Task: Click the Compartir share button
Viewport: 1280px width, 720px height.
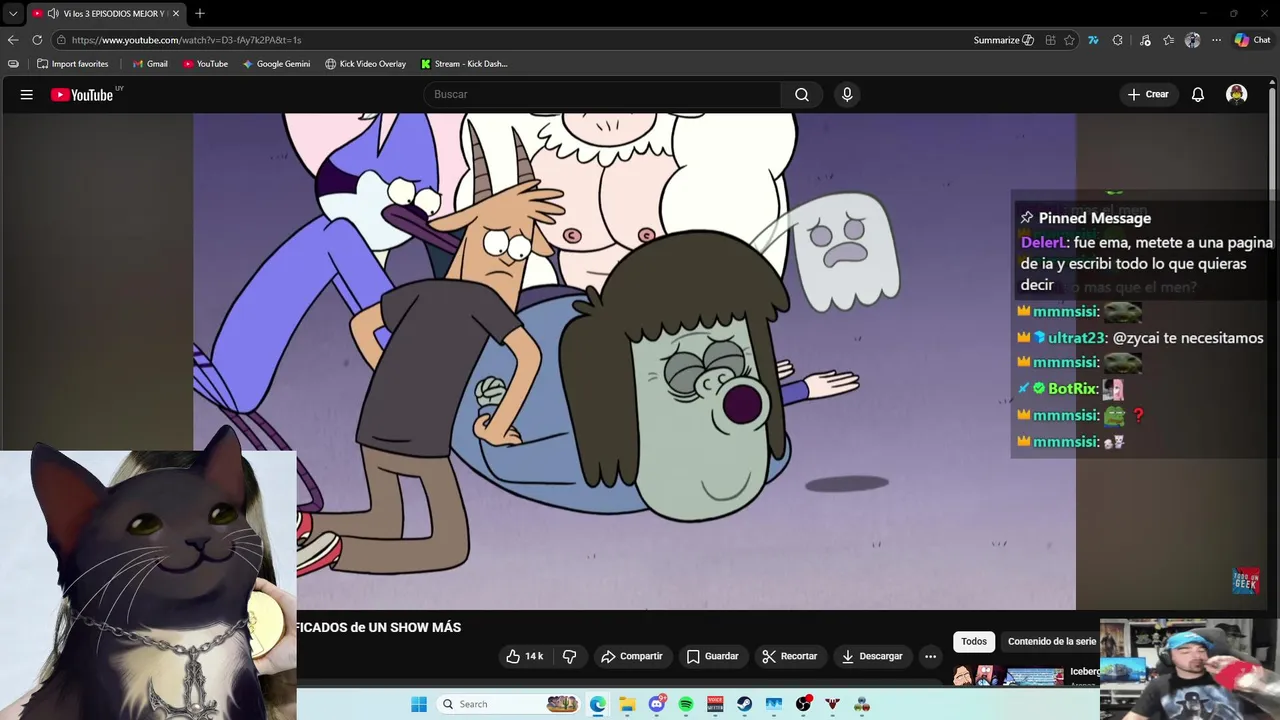Action: click(x=631, y=656)
